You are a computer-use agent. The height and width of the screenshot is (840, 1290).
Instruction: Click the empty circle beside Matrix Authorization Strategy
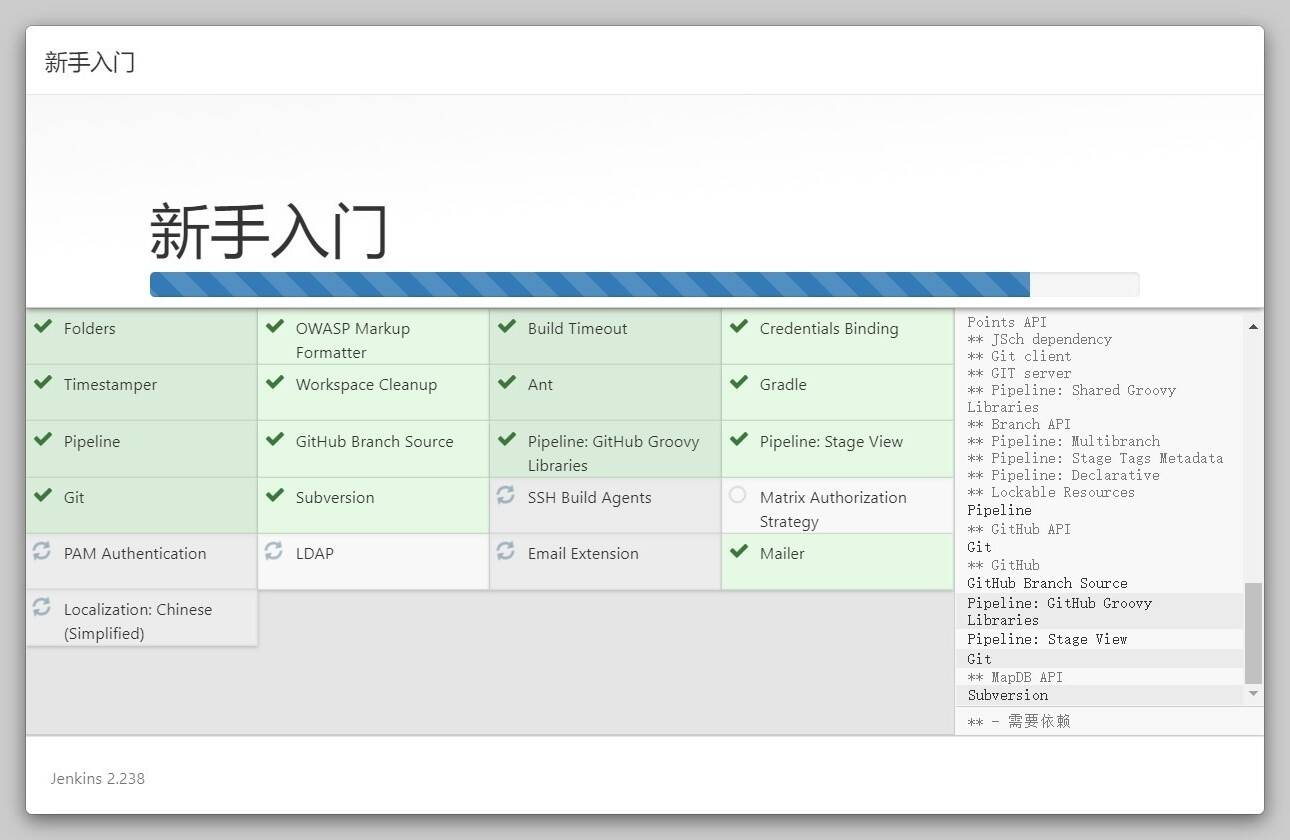(x=738, y=495)
